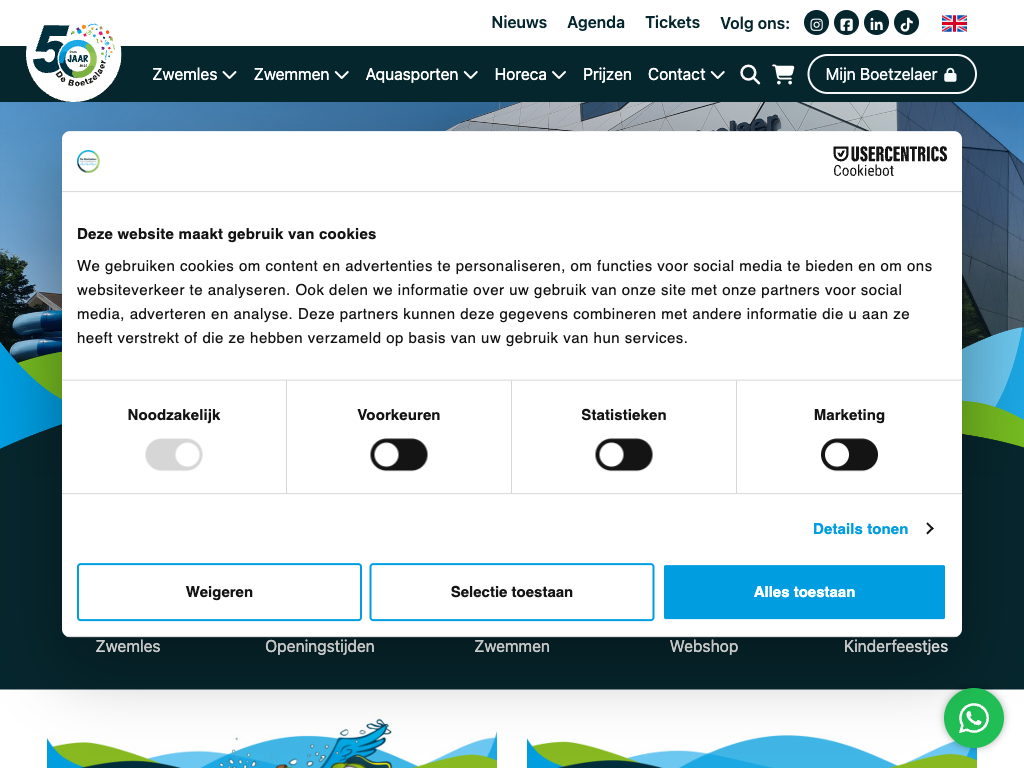Image resolution: width=1024 pixels, height=768 pixels.
Task: Open the shopping cart icon
Action: (x=783, y=74)
